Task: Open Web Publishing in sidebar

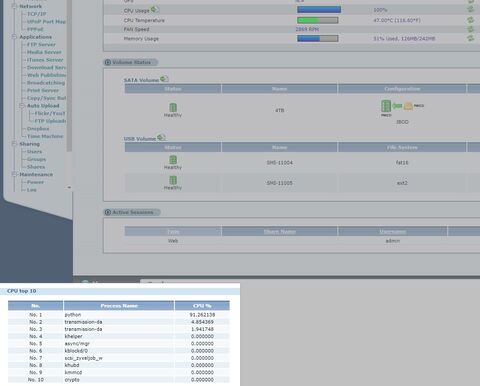Action: pos(46,75)
